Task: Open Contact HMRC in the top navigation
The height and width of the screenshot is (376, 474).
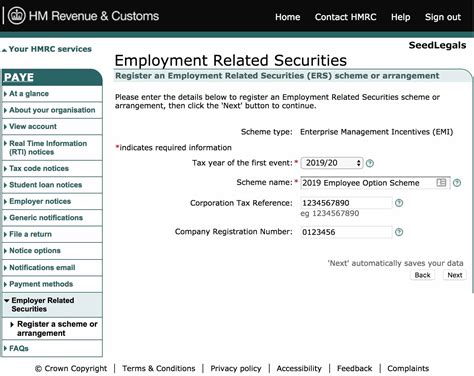Action: pyautogui.click(x=345, y=17)
